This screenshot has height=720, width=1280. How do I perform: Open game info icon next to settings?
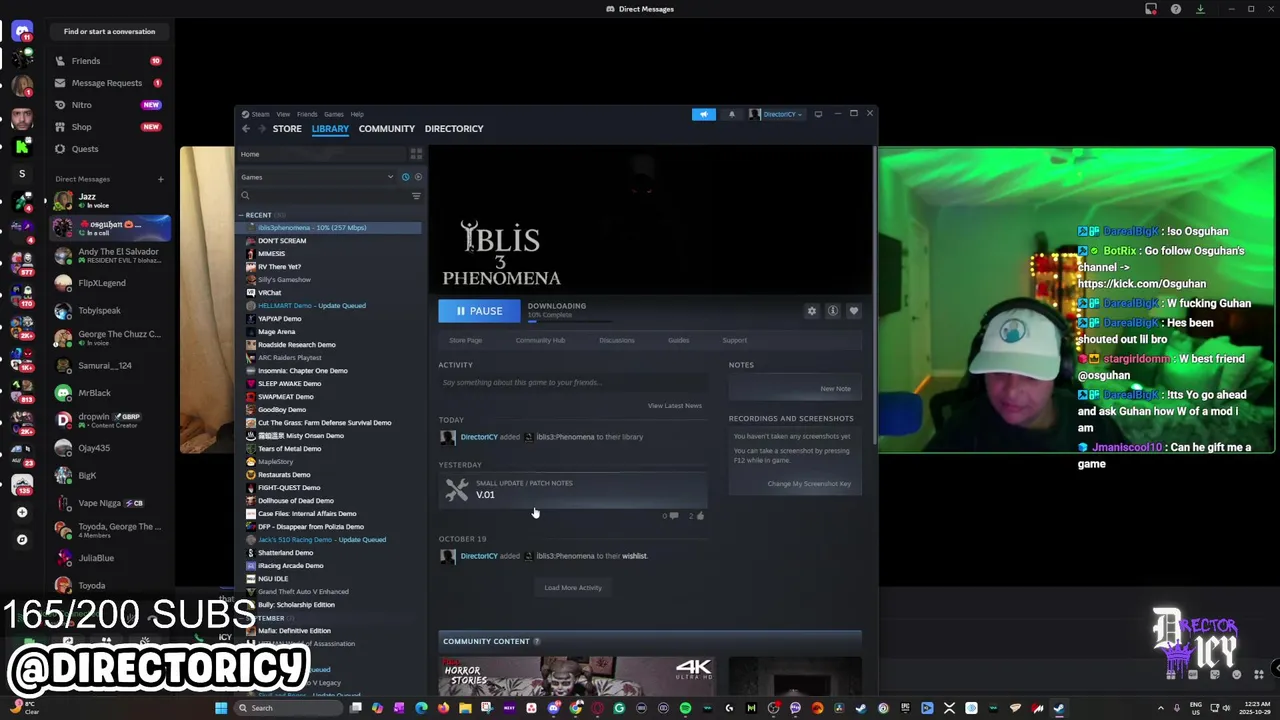pos(832,311)
